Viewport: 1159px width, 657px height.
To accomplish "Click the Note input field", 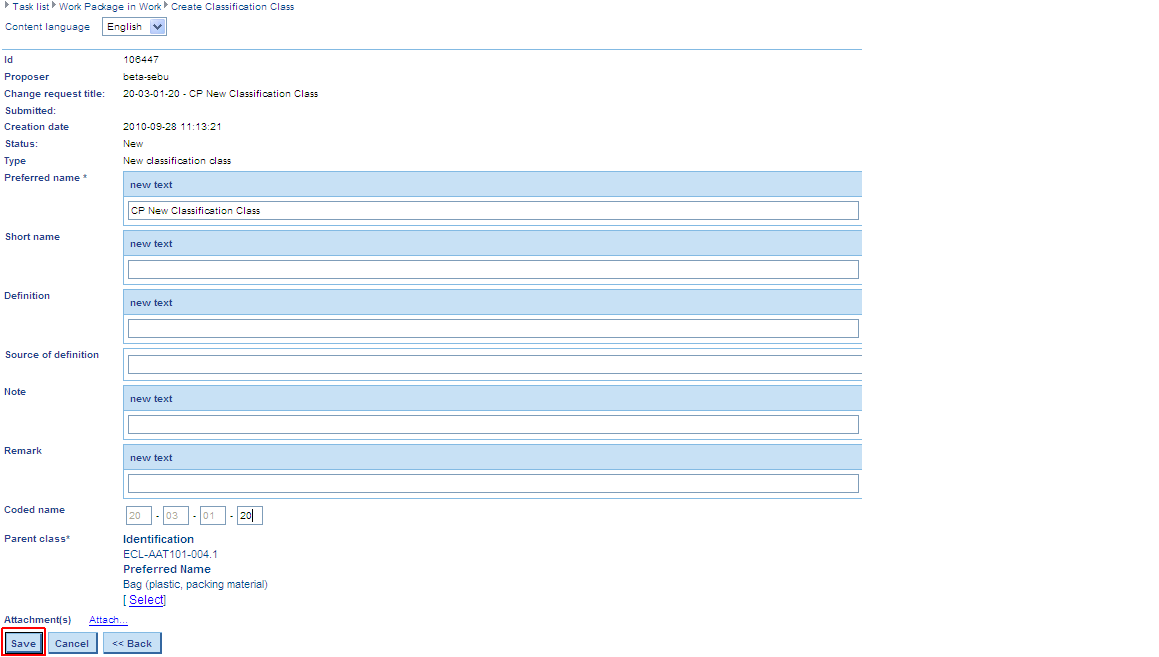I will (x=492, y=425).
